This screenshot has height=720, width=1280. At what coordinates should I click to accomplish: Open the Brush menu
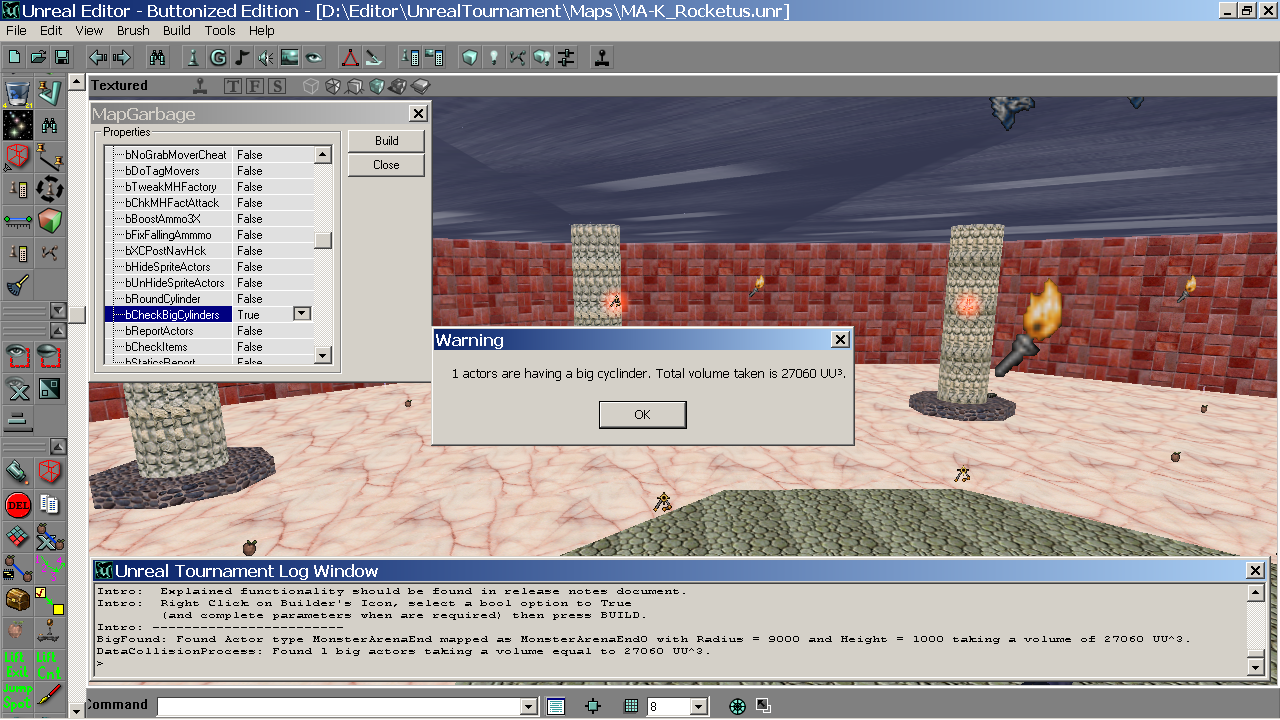pyautogui.click(x=133, y=31)
